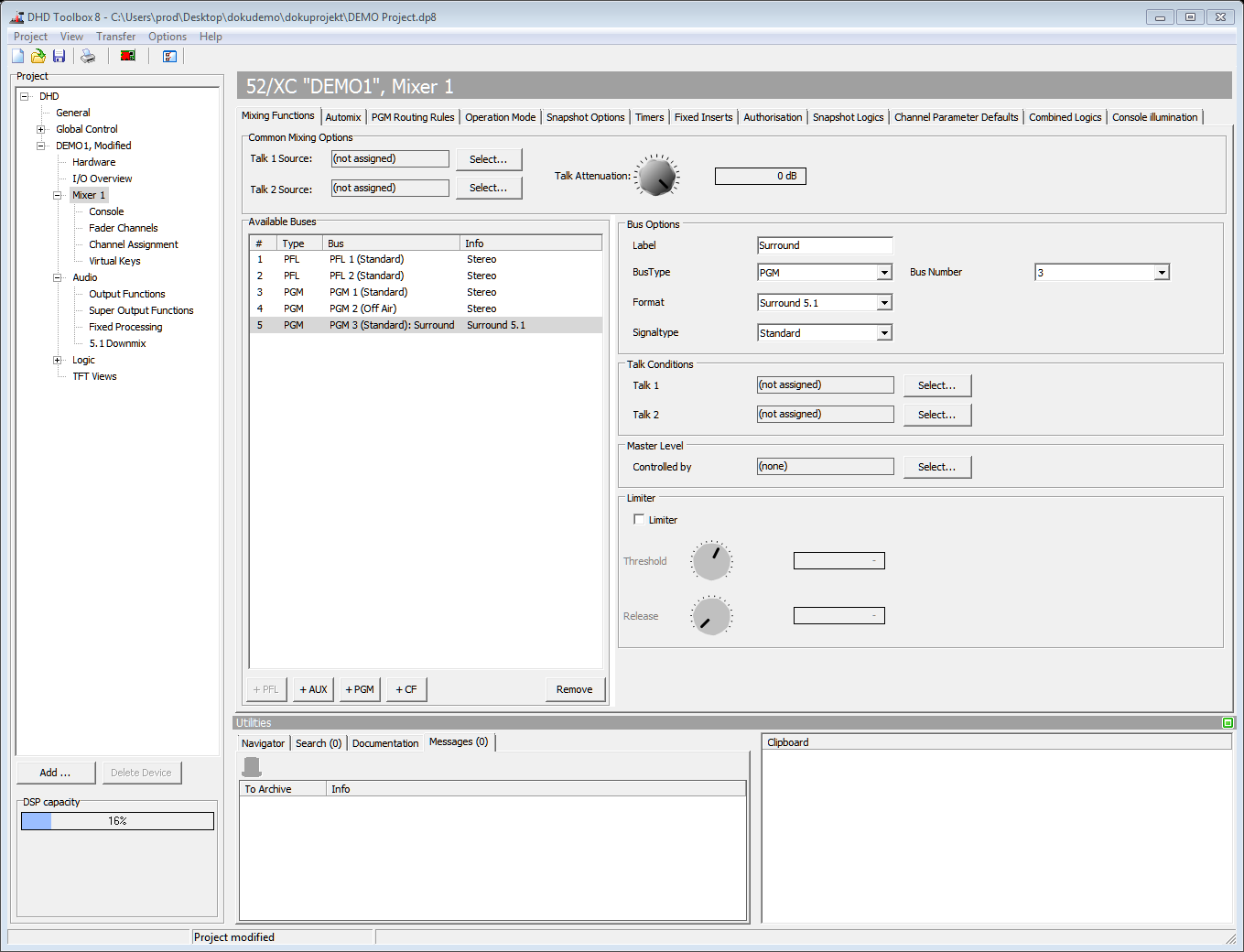The image size is (1244, 952).
Task: Click the + AUX button
Action: [313, 689]
